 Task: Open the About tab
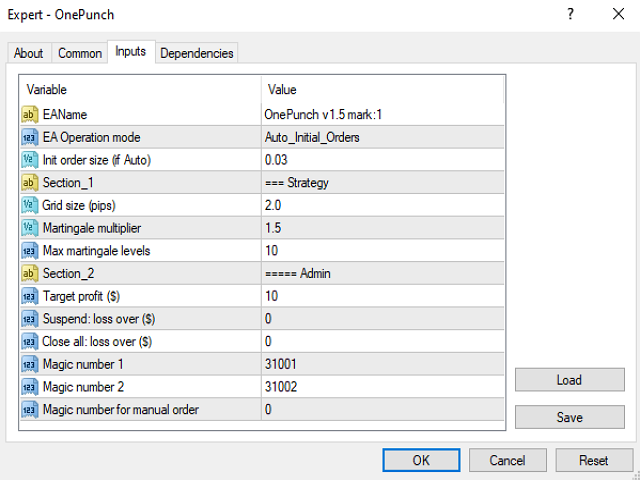click(x=29, y=53)
